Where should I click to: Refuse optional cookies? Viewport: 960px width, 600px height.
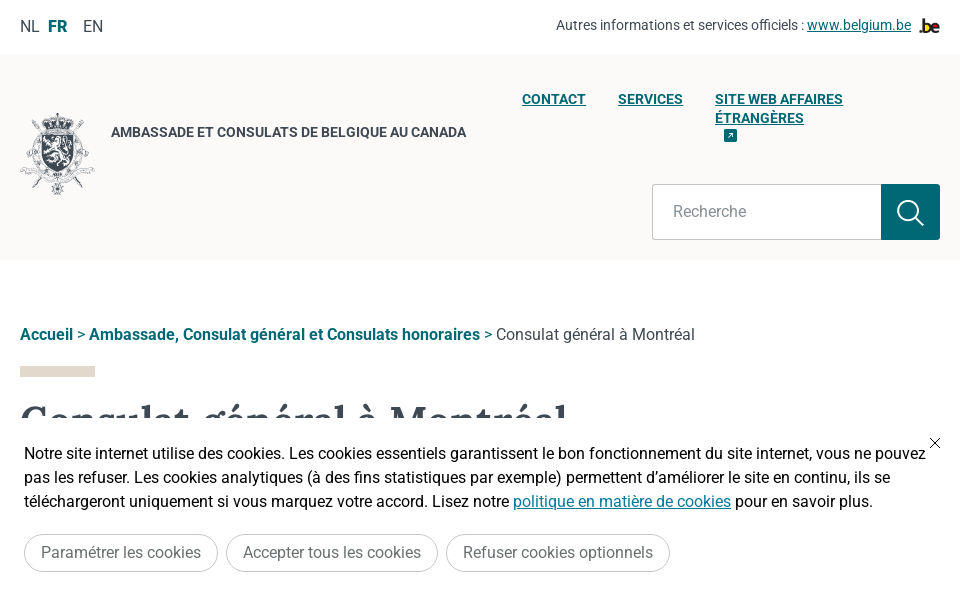tap(558, 553)
